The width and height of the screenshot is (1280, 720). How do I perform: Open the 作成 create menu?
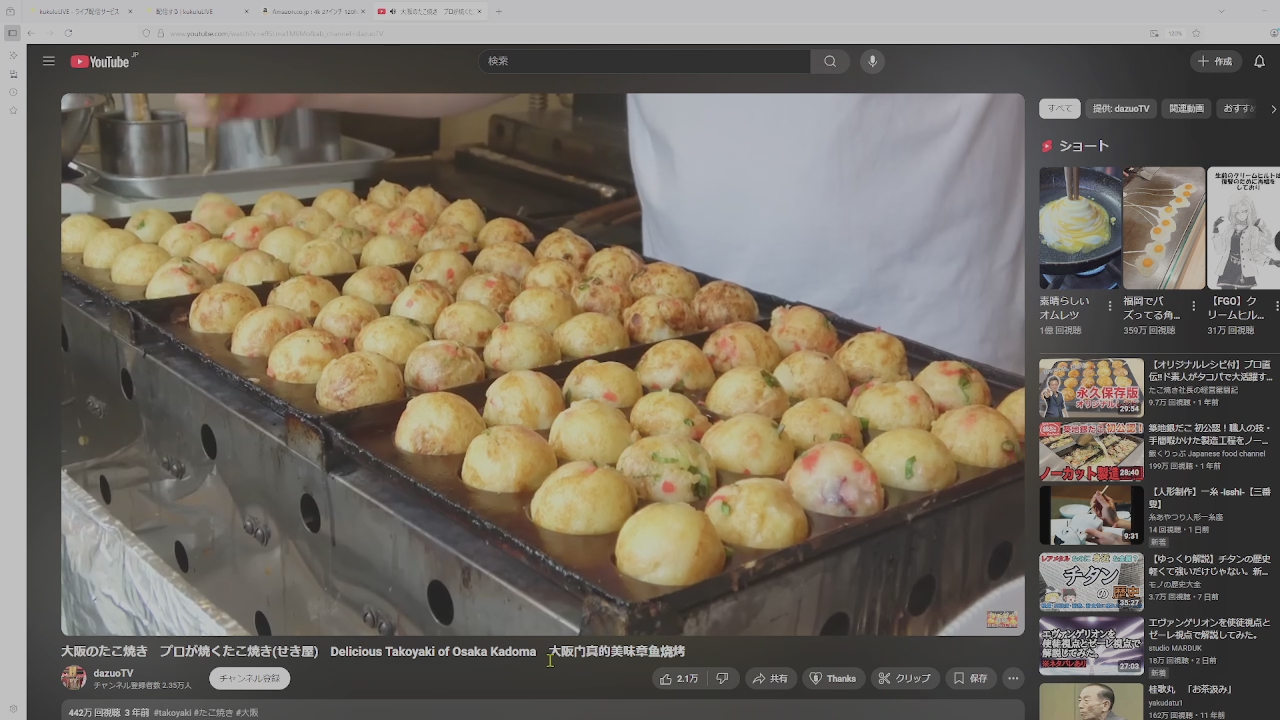[x=1214, y=61]
